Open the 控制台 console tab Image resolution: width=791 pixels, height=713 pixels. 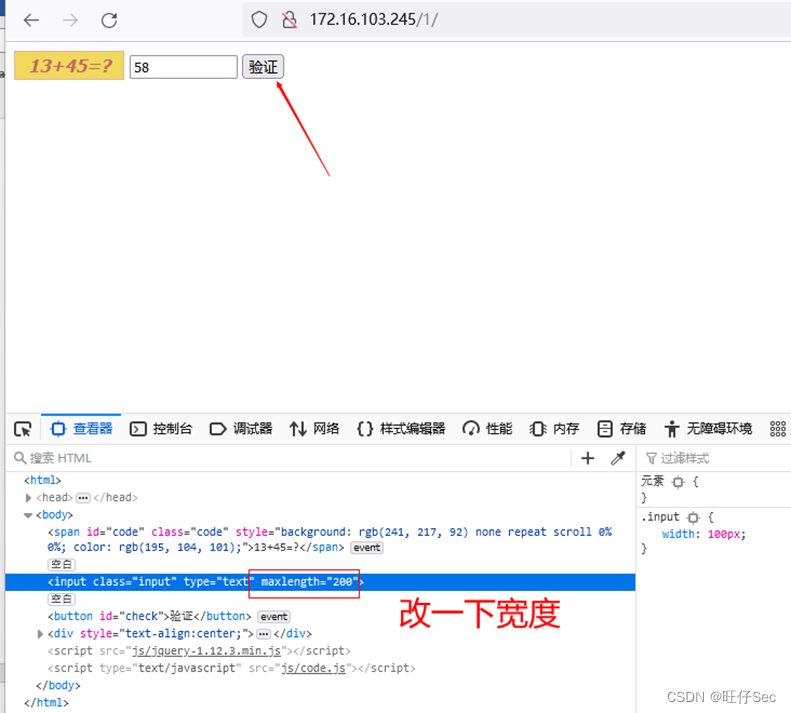click(x=161, y=429)
